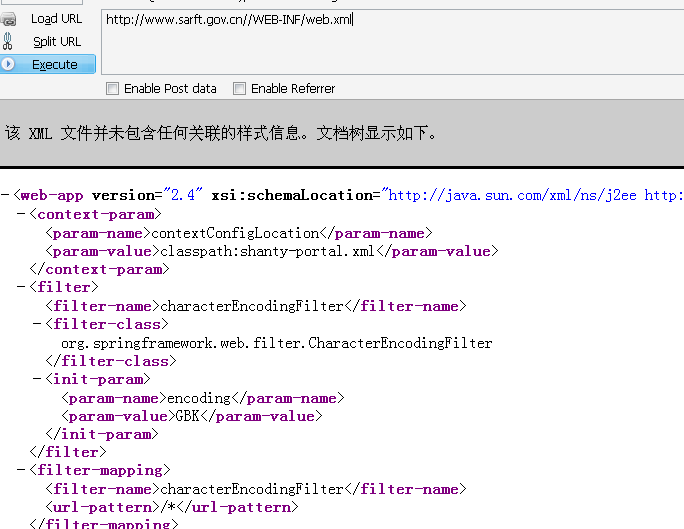Click the closing init-param tag

102,434
